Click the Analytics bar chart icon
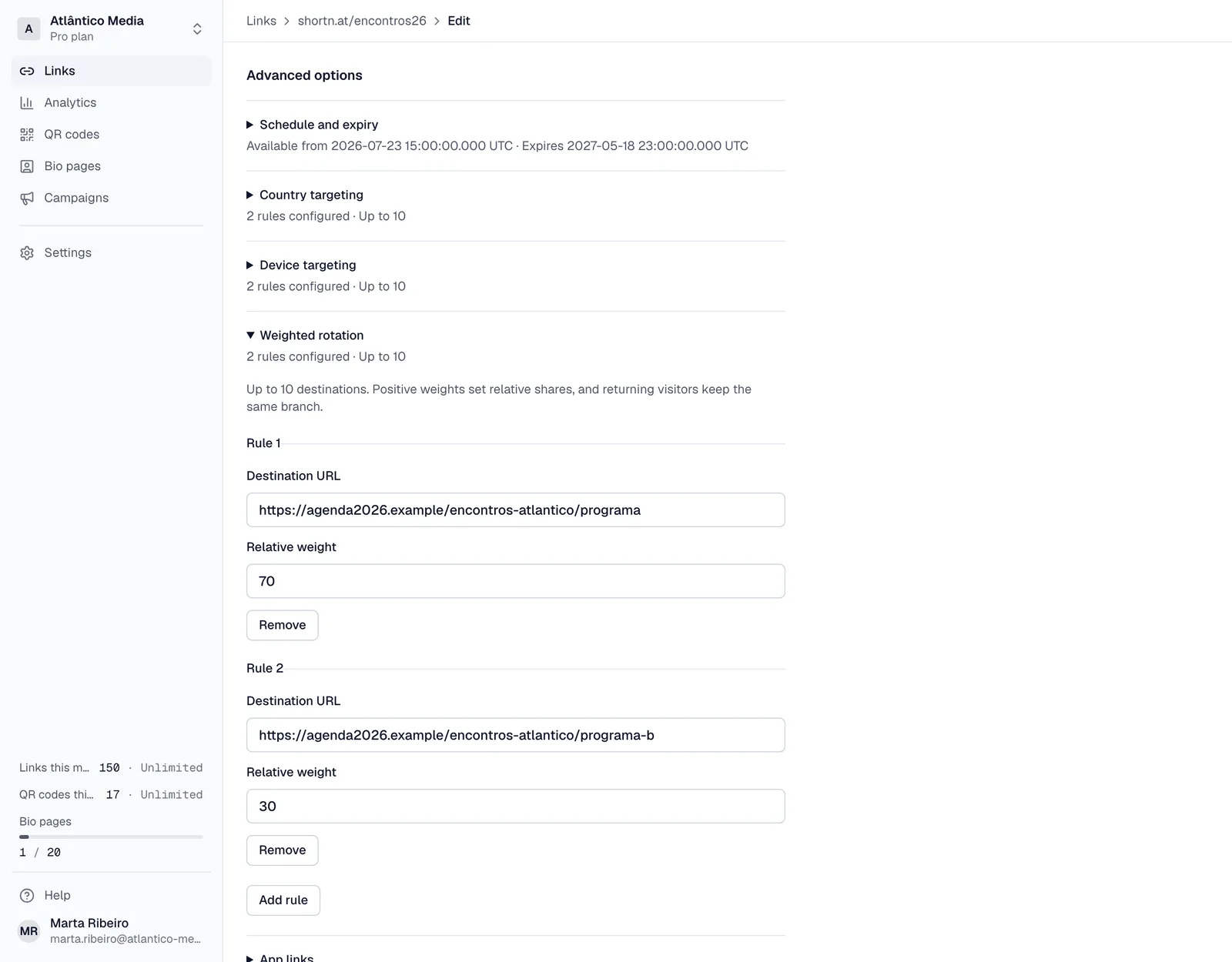 click(x=27, y=102)
